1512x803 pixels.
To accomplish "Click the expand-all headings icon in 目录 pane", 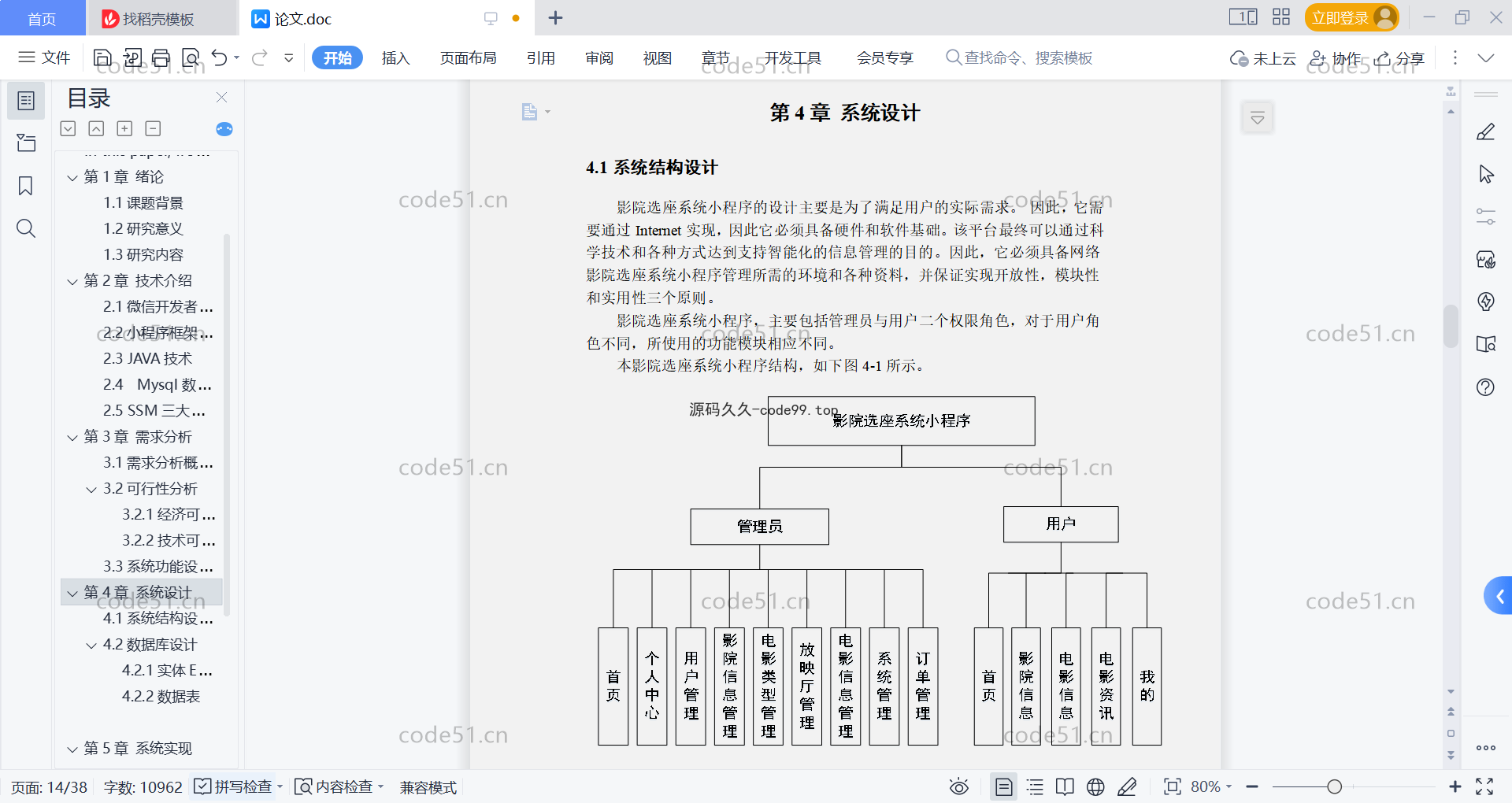I will 69,128.
